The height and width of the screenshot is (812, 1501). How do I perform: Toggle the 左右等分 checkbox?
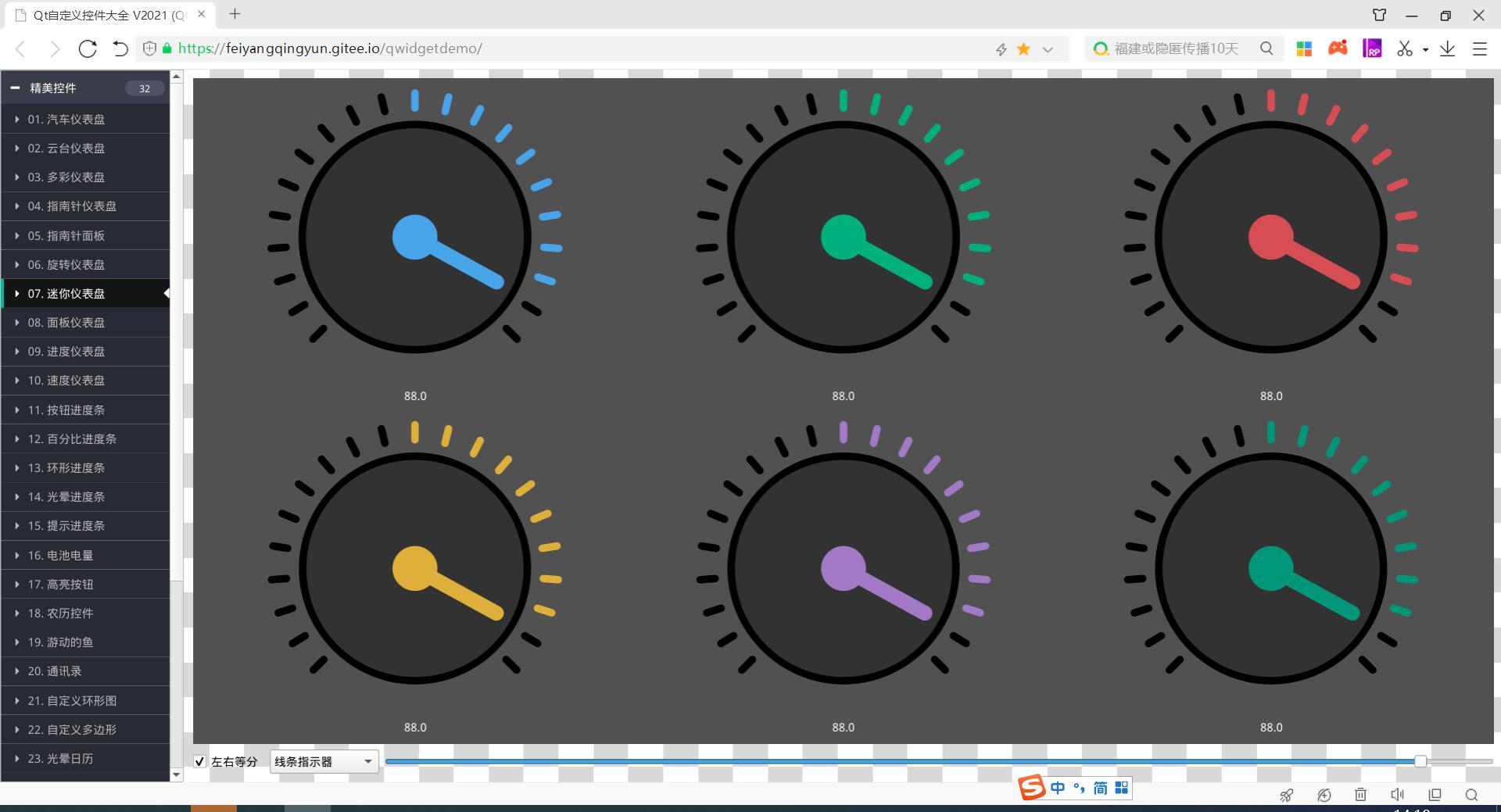pos(200,761)
